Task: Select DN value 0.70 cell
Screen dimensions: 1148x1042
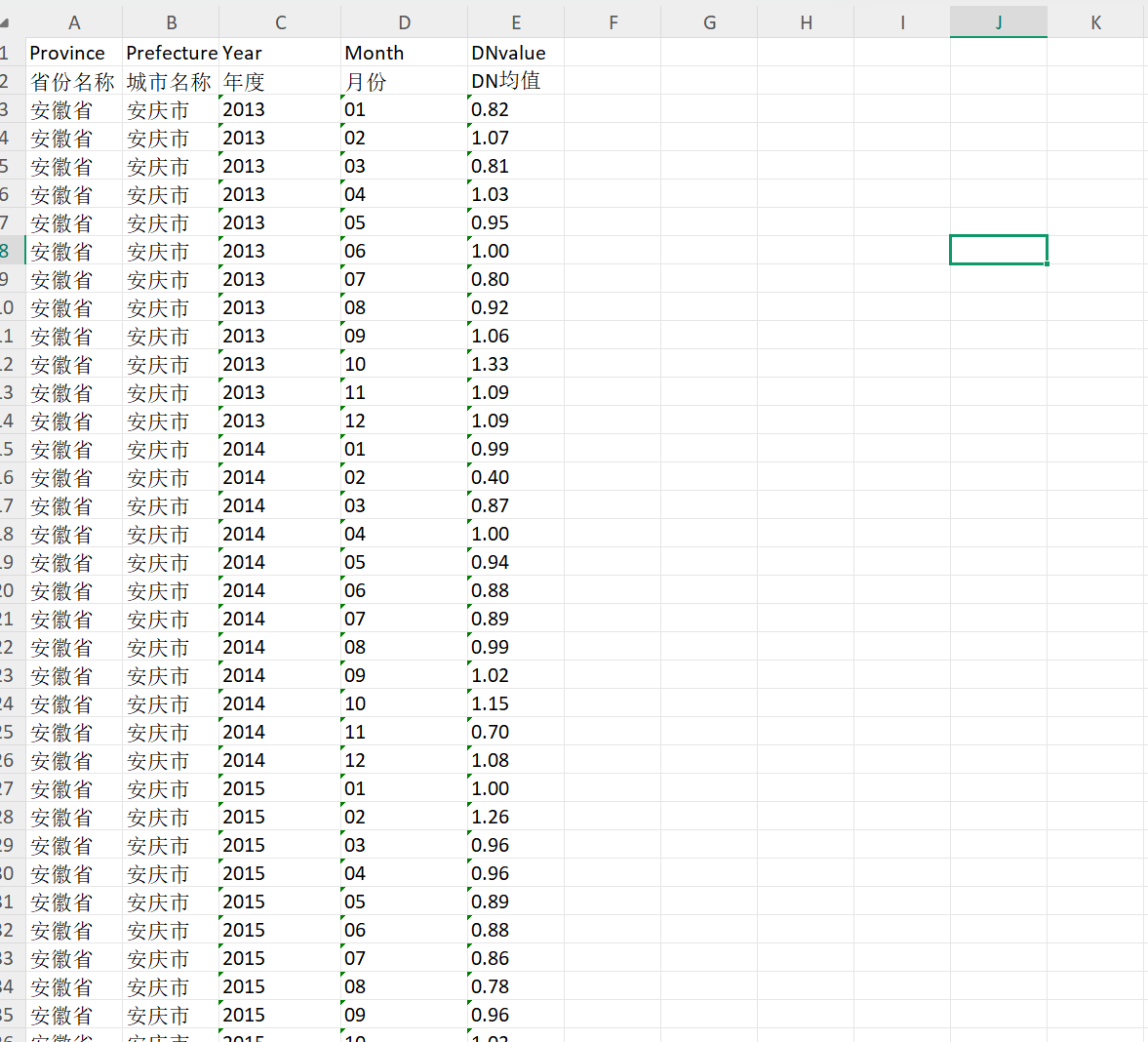Action: 516,733
